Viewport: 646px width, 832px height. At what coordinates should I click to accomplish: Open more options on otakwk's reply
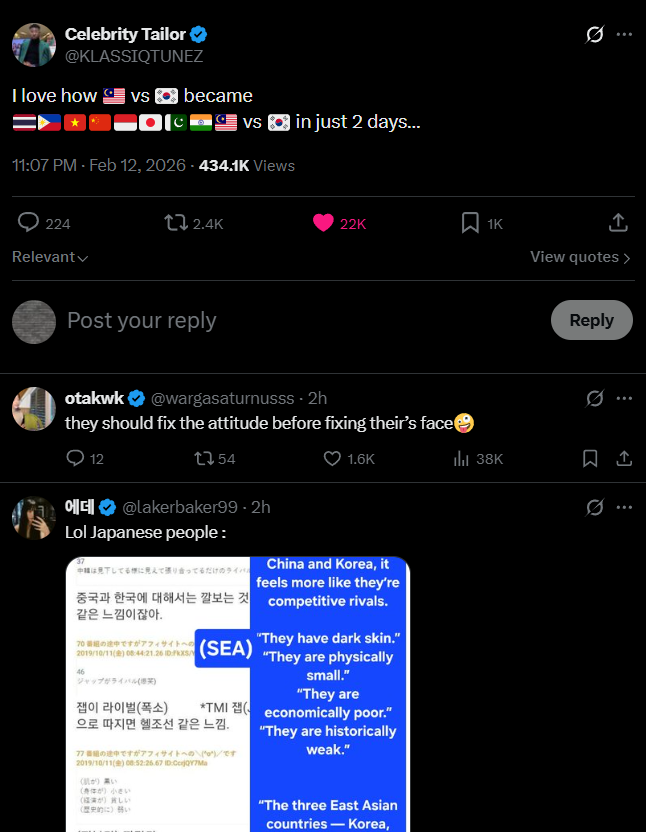[x=624, y=398]
